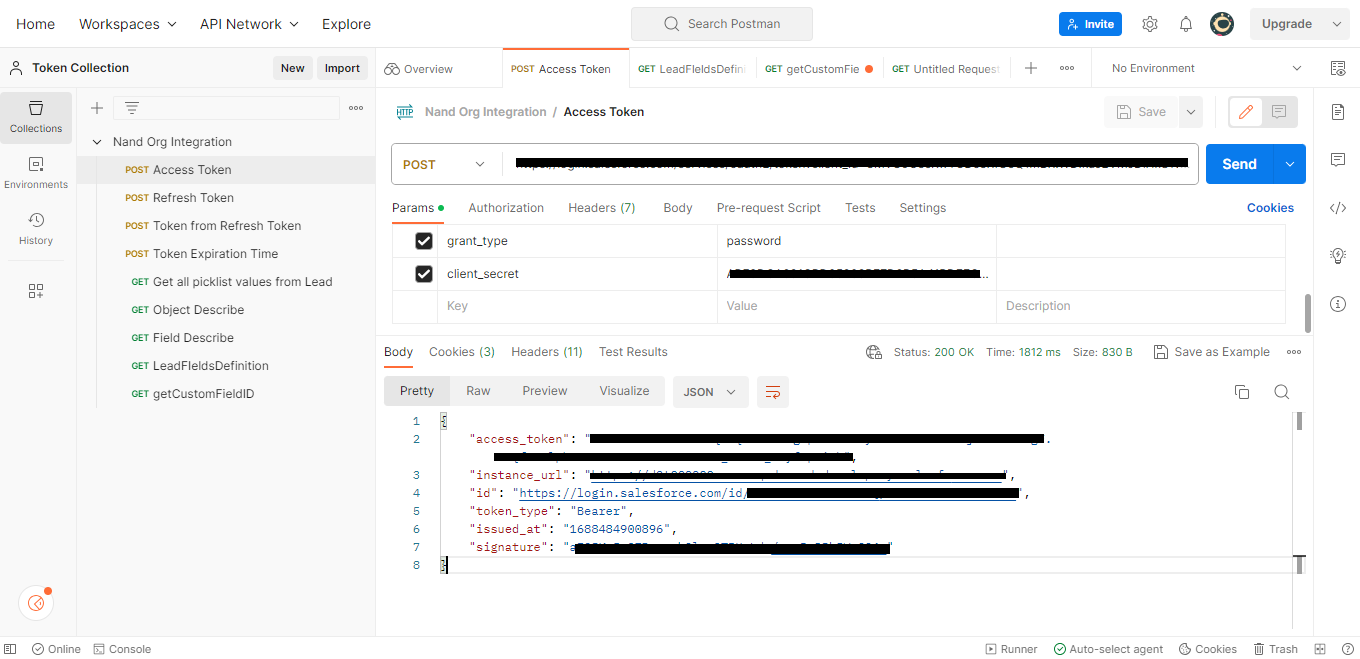The image size is (1360, 659).
Task: Open the configure workspace sidebar grid icon
Action: coord(36,291)
